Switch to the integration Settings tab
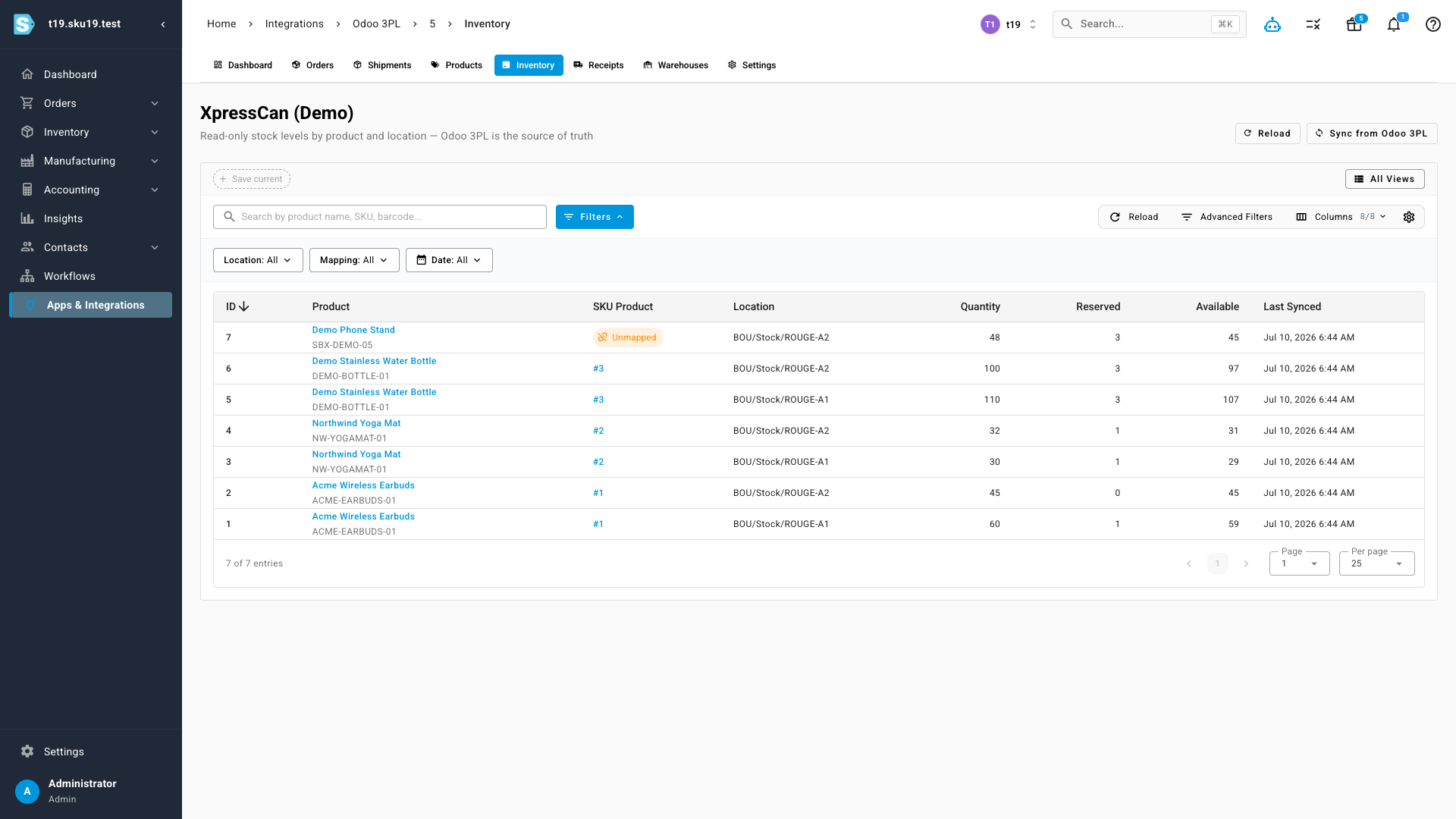1456x819 pixels. (752, 65)
